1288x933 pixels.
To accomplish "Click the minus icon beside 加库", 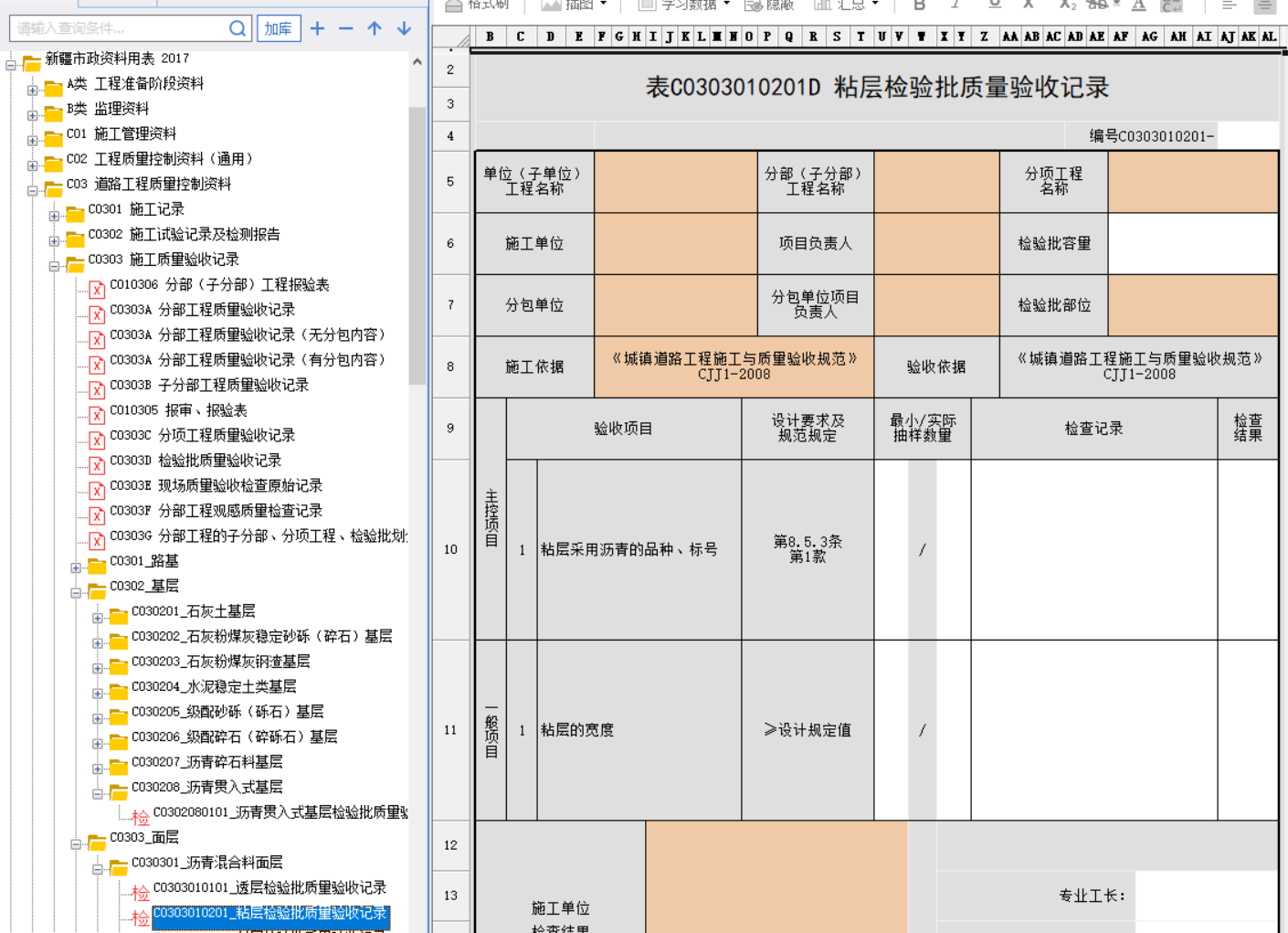I will (x=345, y=28).
